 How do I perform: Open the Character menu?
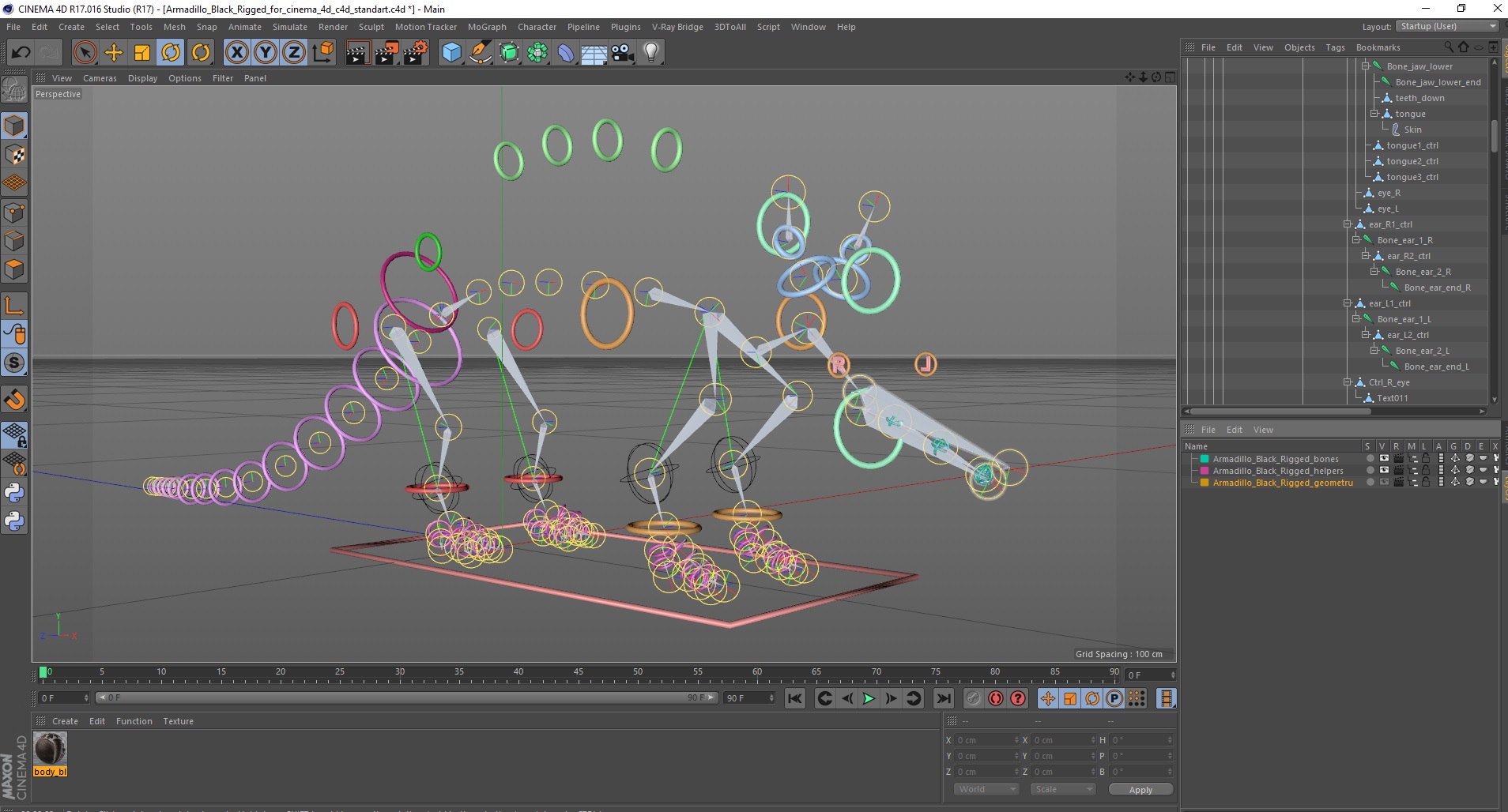pos(537,27)
